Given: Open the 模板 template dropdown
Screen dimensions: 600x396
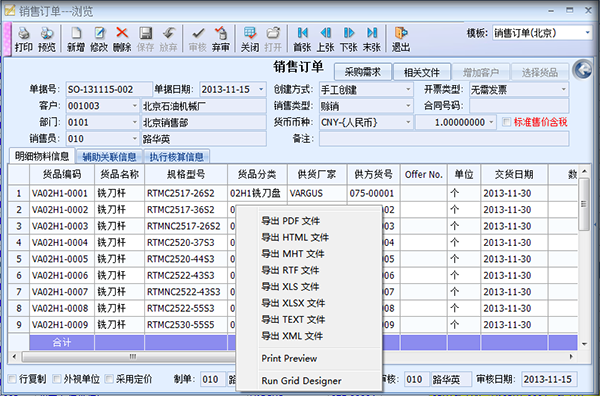Looking at the screenshot, I should coord(587,33).
